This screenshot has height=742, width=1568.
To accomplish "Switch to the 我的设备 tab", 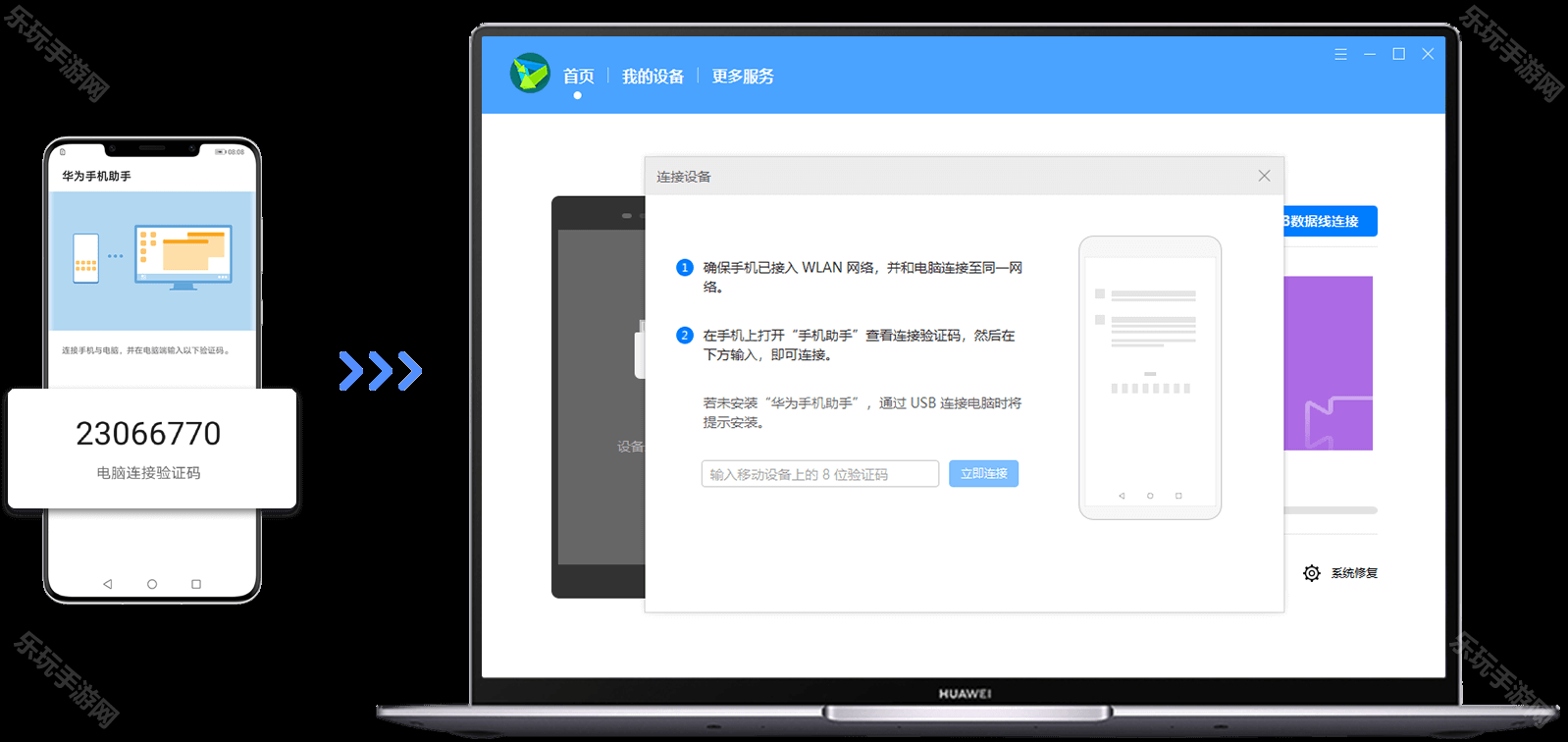I will 653,76.
